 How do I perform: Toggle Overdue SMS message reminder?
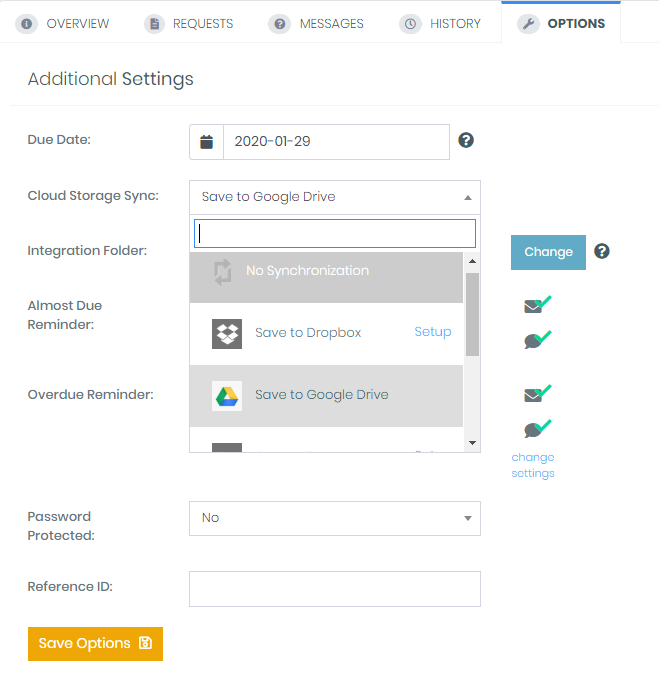tap(537, 429)
